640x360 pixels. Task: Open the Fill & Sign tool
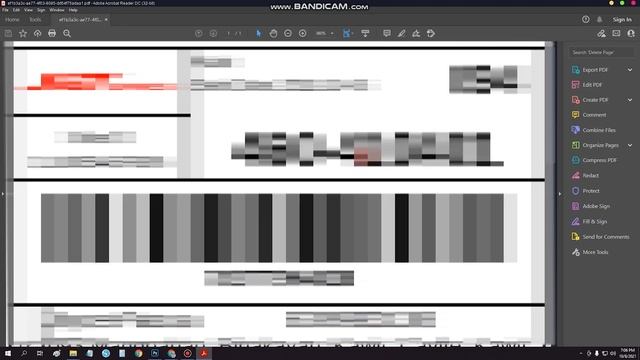point(595,222)
